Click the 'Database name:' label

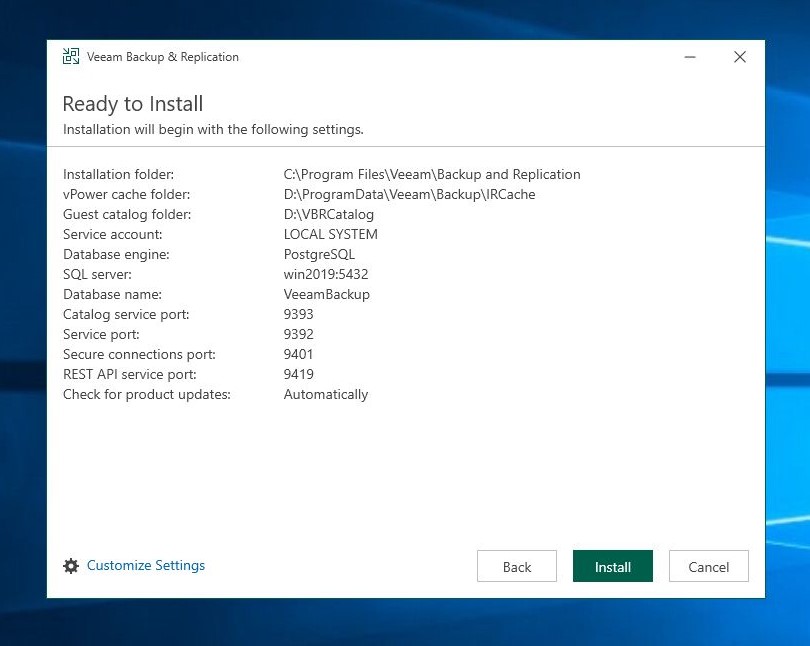(112, 294)
